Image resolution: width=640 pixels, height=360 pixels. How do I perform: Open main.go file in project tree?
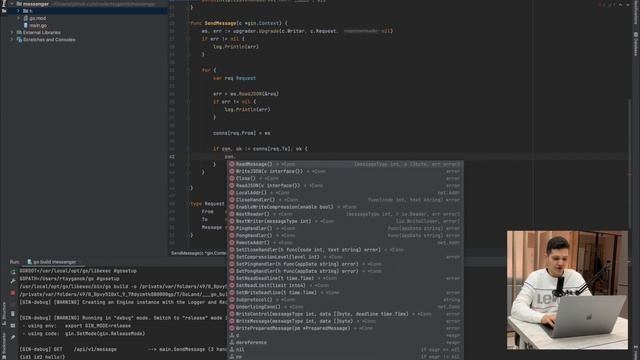click(x=35, y=25)
